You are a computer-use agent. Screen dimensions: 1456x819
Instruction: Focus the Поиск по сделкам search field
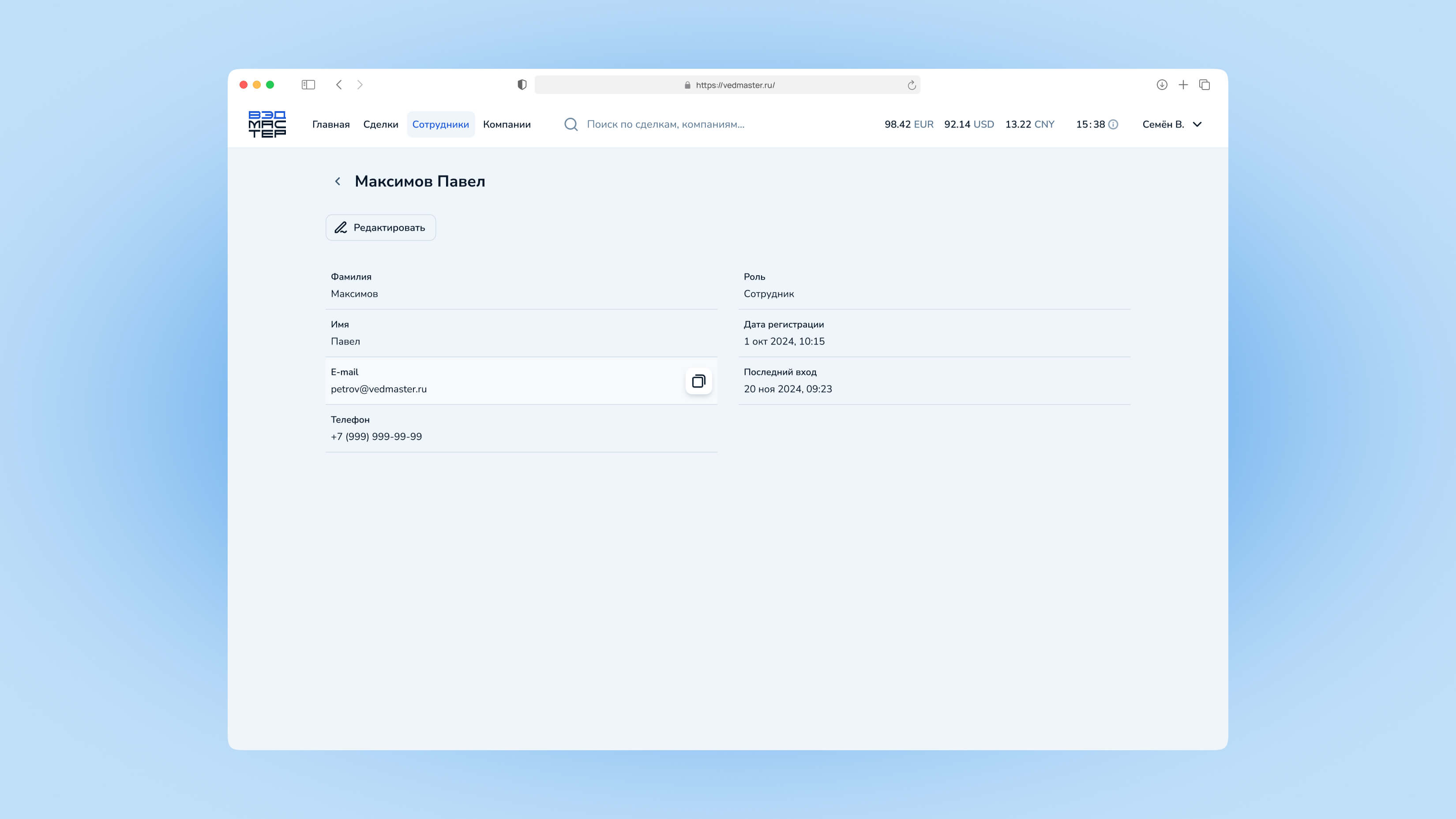point(665,124)
